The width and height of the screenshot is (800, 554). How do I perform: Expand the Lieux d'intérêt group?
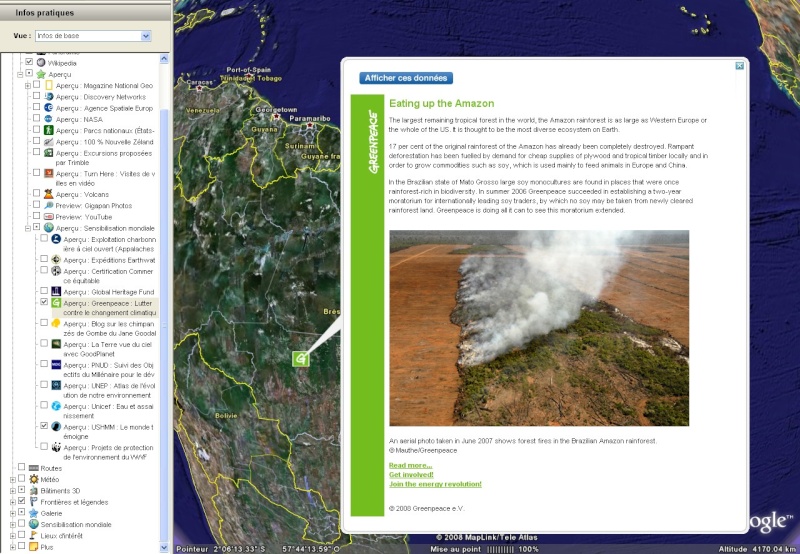point(13,536)
